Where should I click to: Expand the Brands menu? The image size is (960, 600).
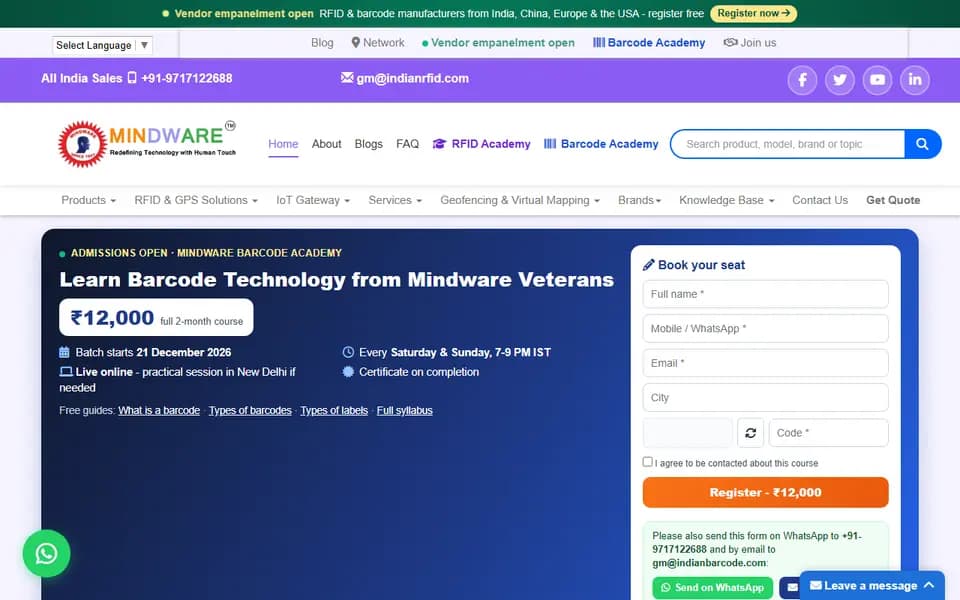[x=639, y=200]
